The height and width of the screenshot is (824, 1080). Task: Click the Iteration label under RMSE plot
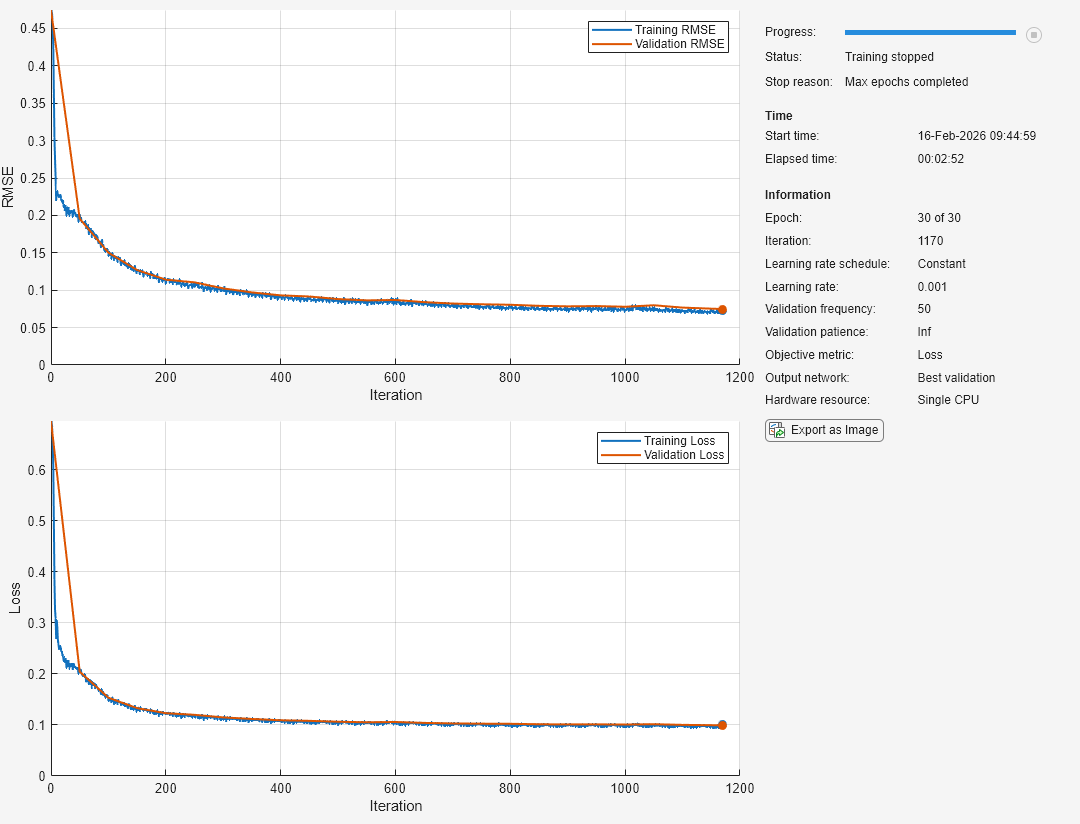tap(395, 395)
